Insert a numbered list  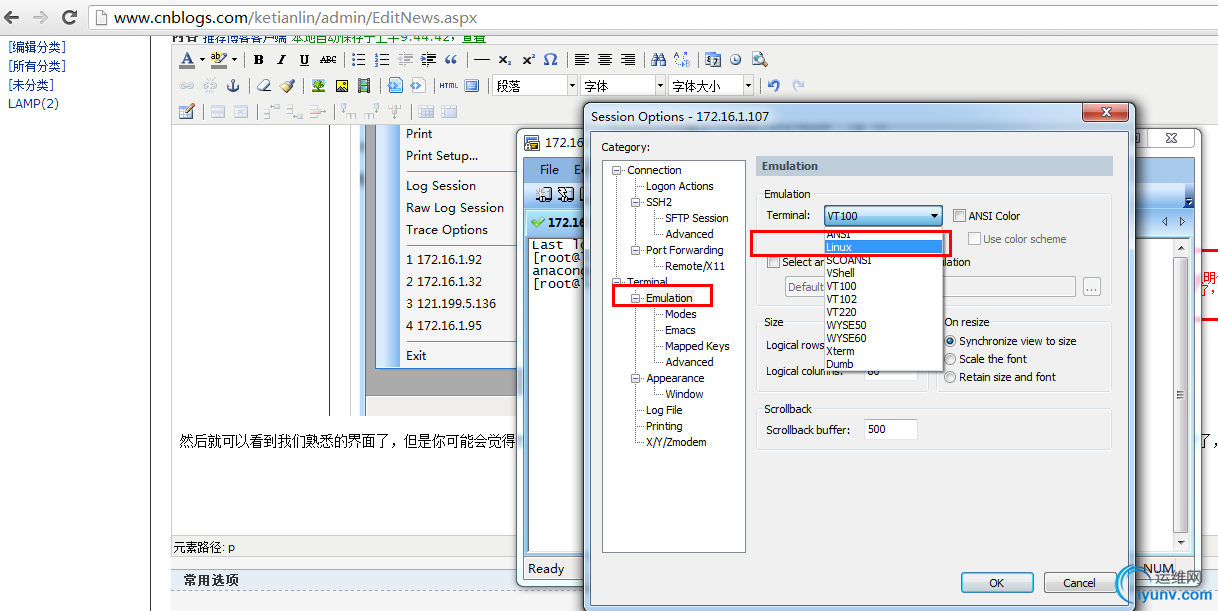tap(382, 60)
